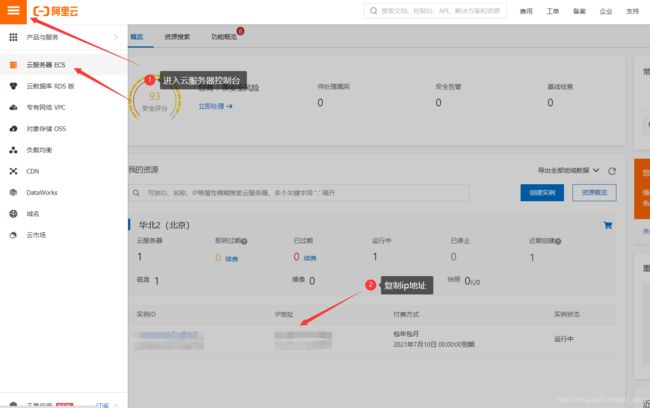650x408 pixels.
Task: Expand 产品与服务 with its right chevron
Action: tap(116, 37)
